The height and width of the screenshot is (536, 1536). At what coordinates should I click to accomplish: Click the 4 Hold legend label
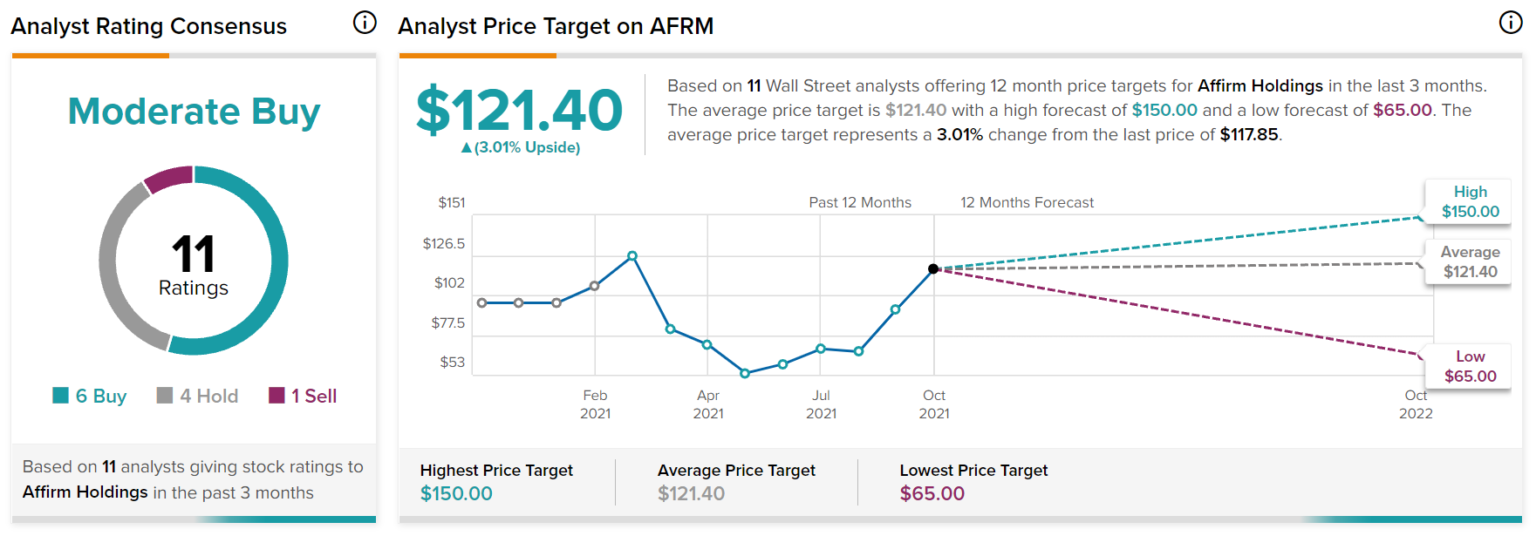coord(209,396)
